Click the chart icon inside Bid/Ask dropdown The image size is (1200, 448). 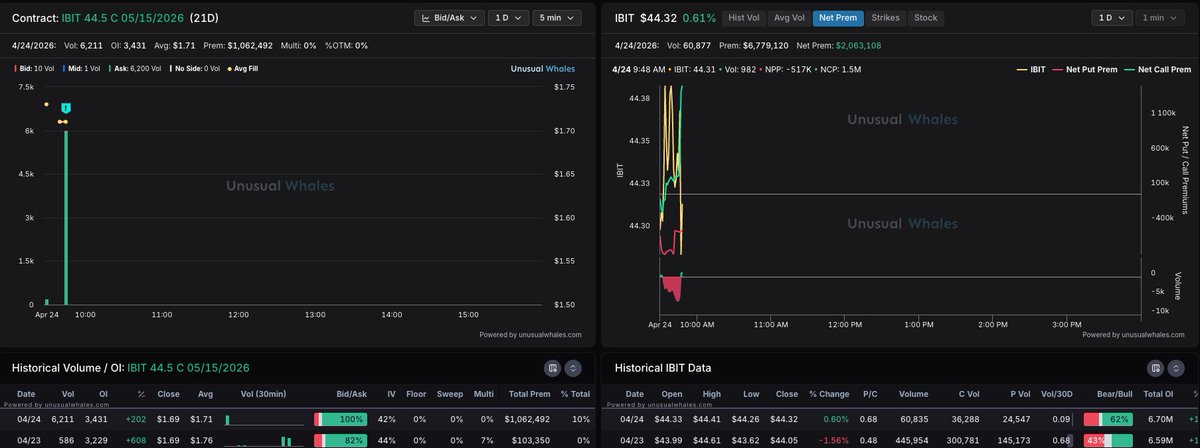coord(426,18)
